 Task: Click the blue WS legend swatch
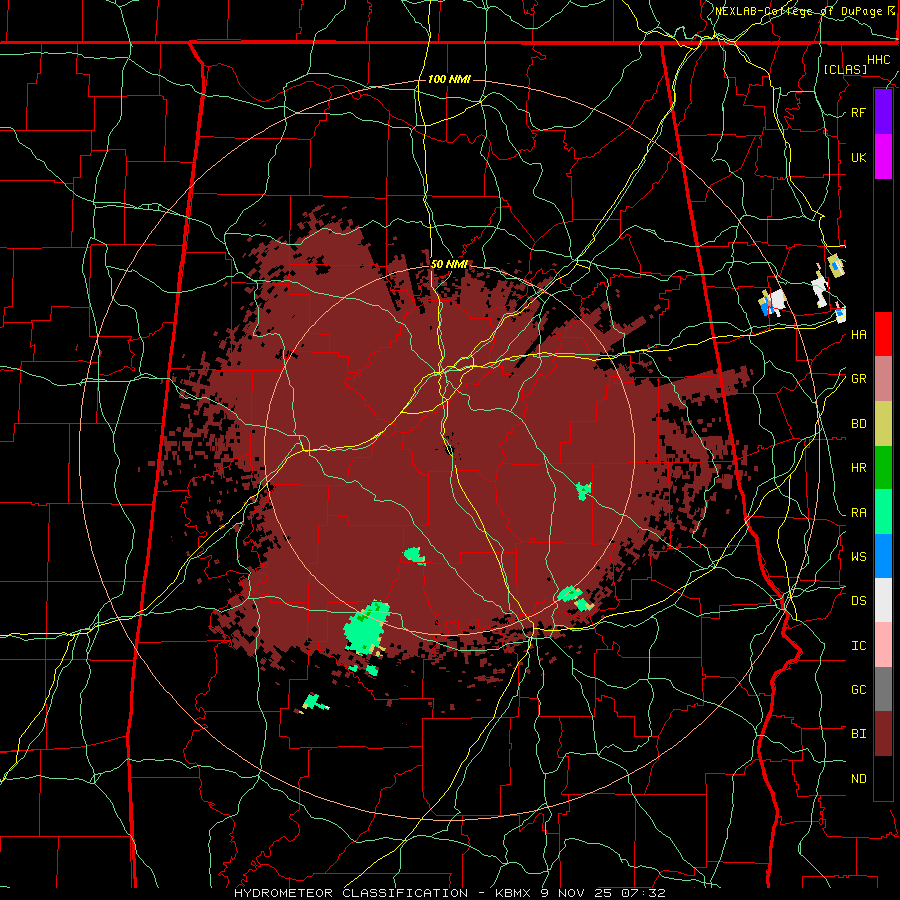click(883, 556)
